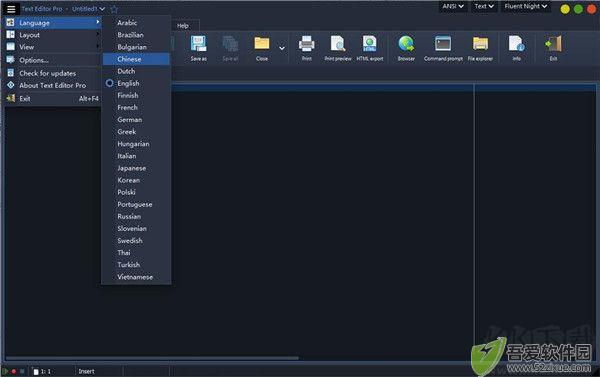Open File explorer from the toolbar

click(x=480, y=48)
